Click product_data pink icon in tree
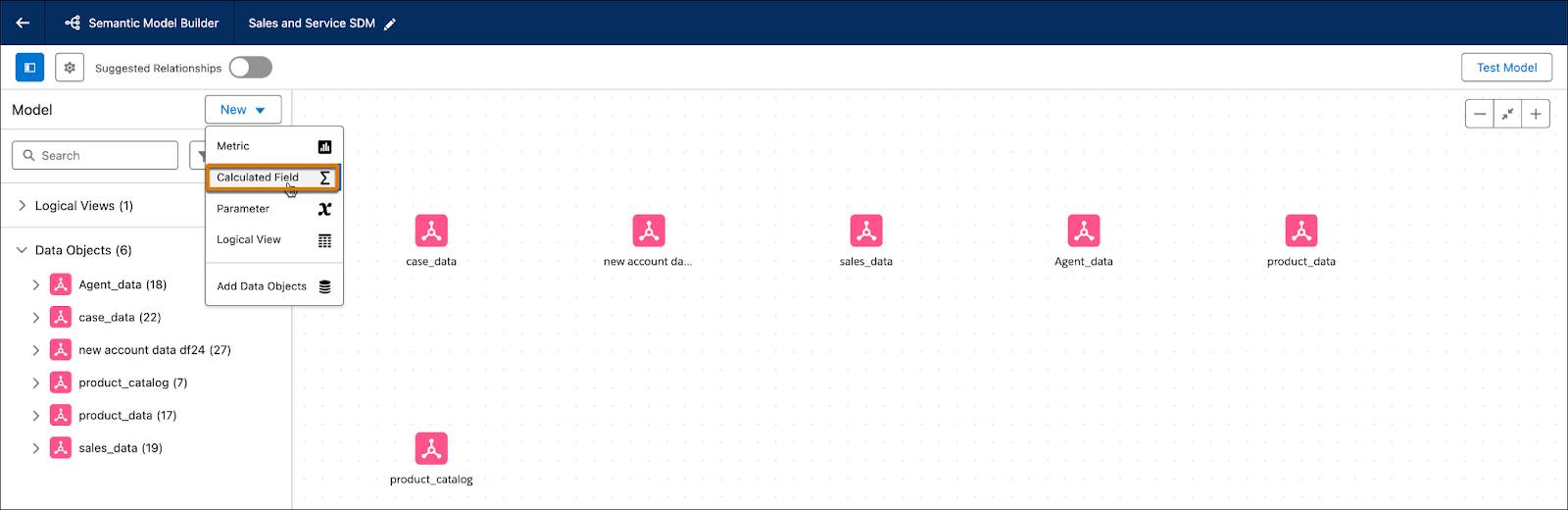Screen dimensions: 1568x510 click(61, 415)
